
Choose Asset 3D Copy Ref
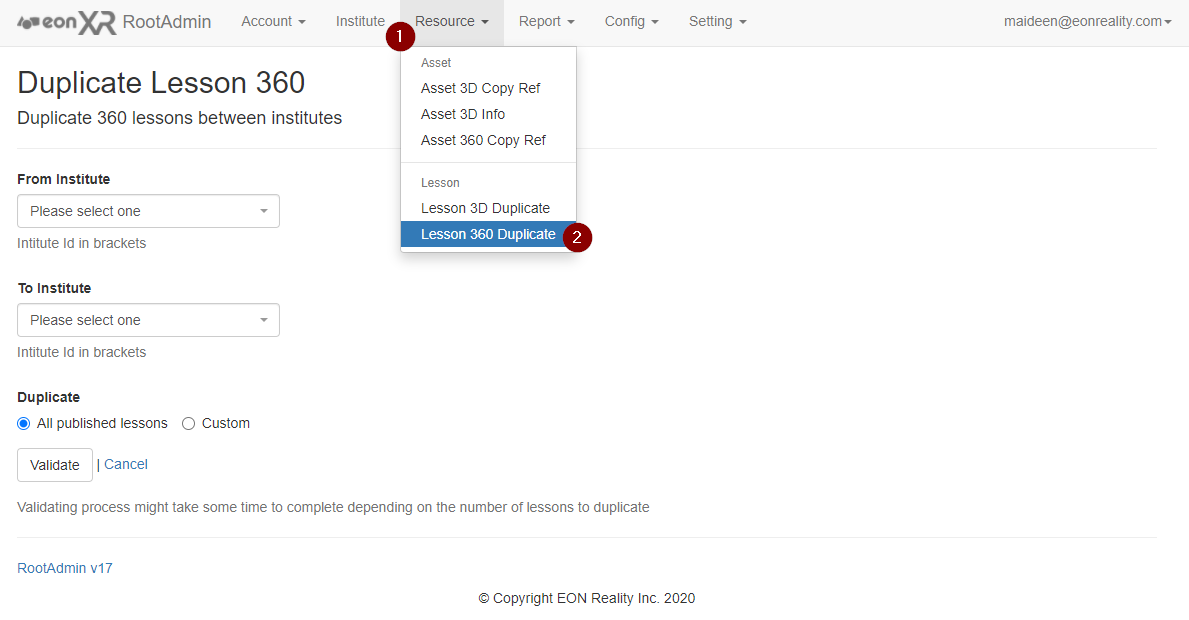click(480, 88)
